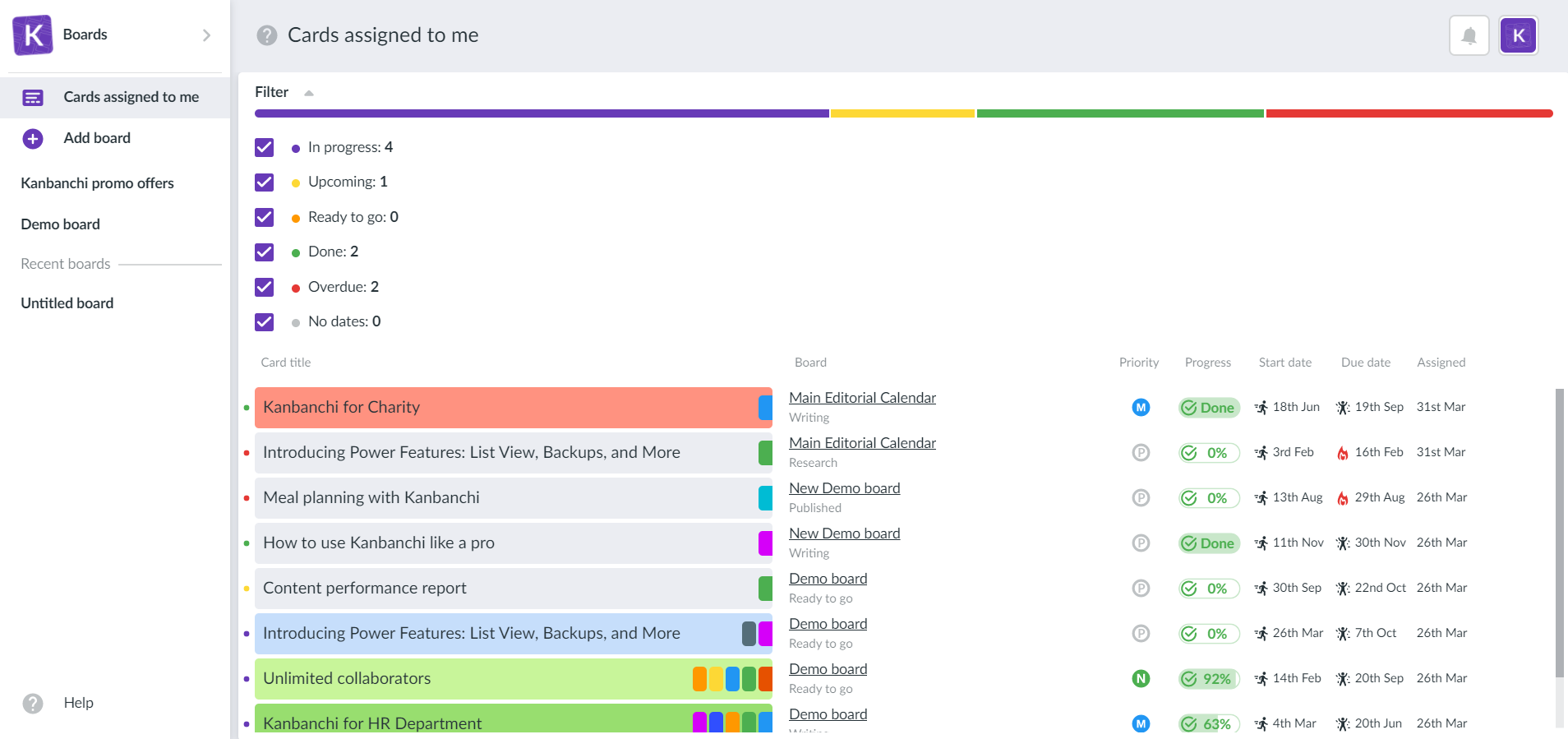
Task: Click the P priority icon for How to use Kanbanchi like a pro
Action: click(x=1141, y=543)
